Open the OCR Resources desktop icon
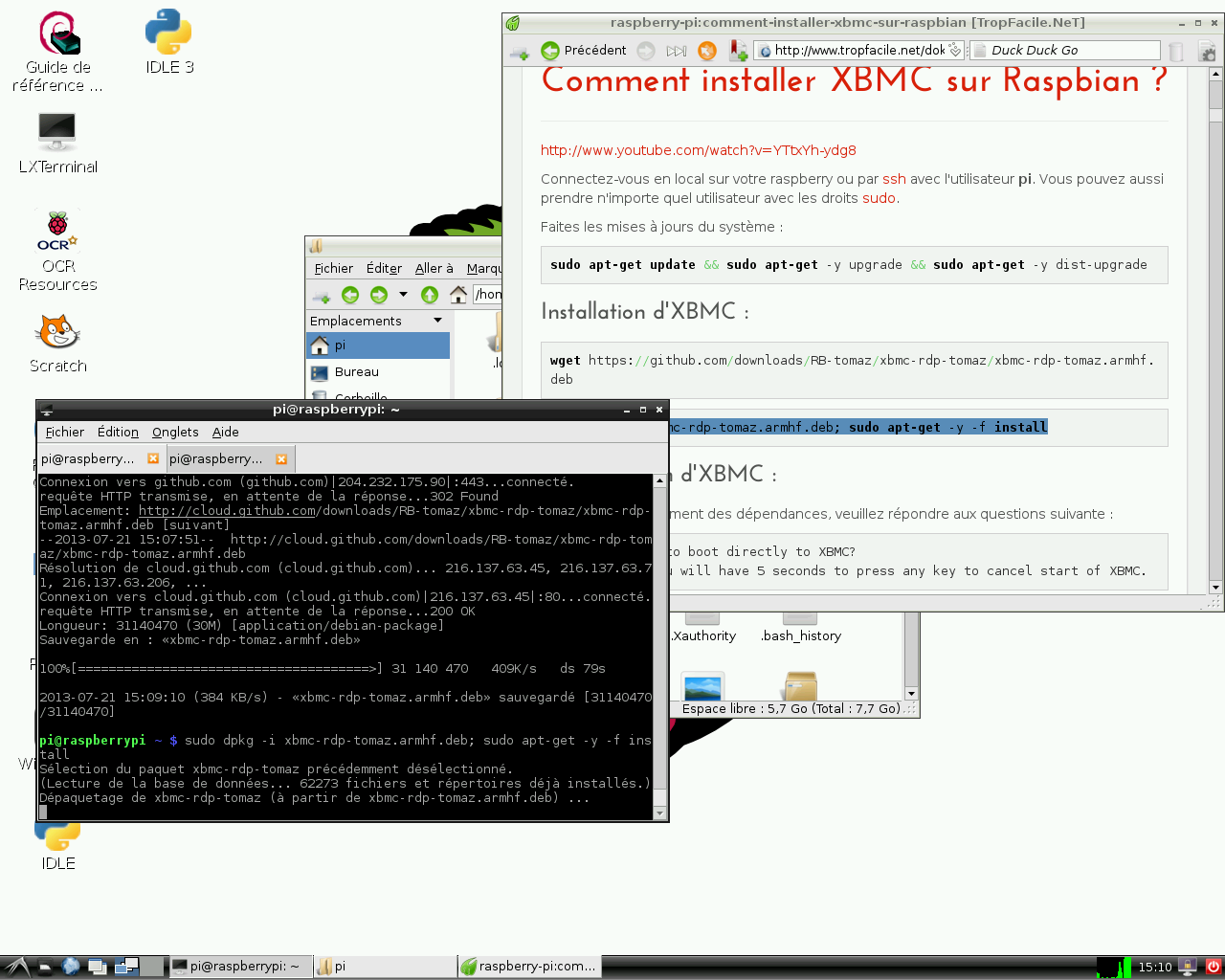Image resolution: width=1225 pixels, height=980 pixels. pyautogui.click(x=57, y=252)
